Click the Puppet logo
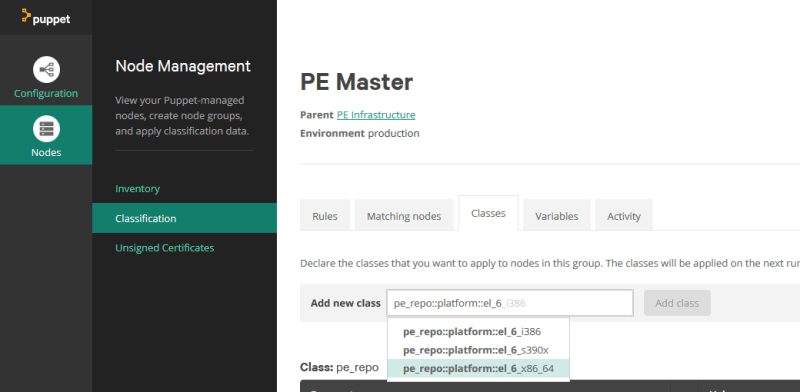800x392 pixels. coord(46,17)
